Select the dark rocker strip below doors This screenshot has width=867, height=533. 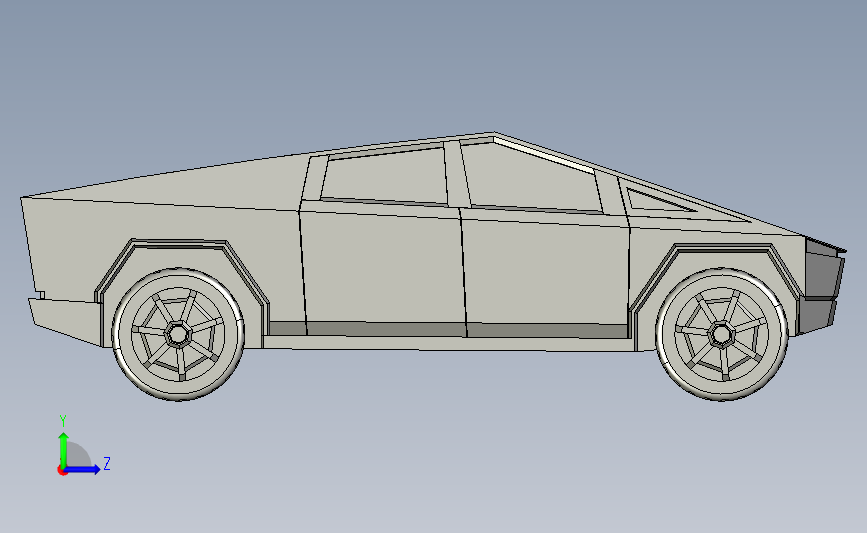[x=448, y=330]
